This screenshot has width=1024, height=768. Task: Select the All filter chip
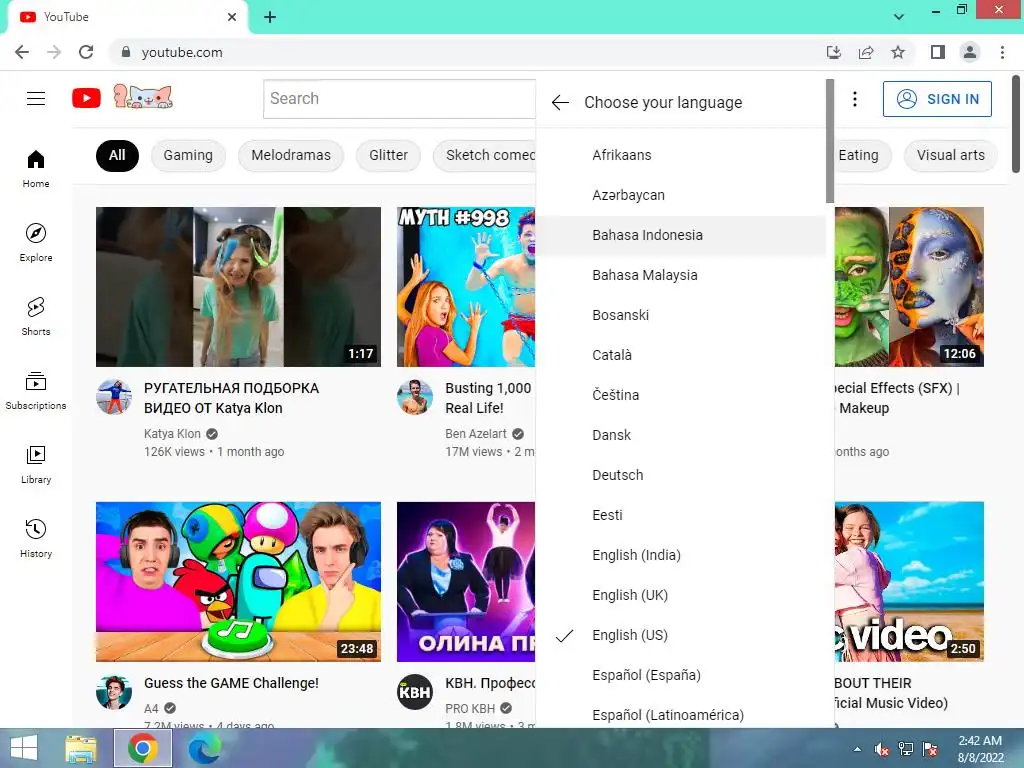118,155
